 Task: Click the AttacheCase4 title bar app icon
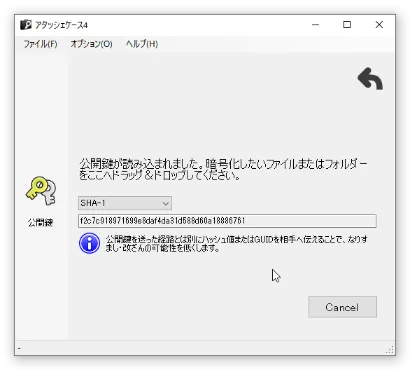click(x=26, y=25)
